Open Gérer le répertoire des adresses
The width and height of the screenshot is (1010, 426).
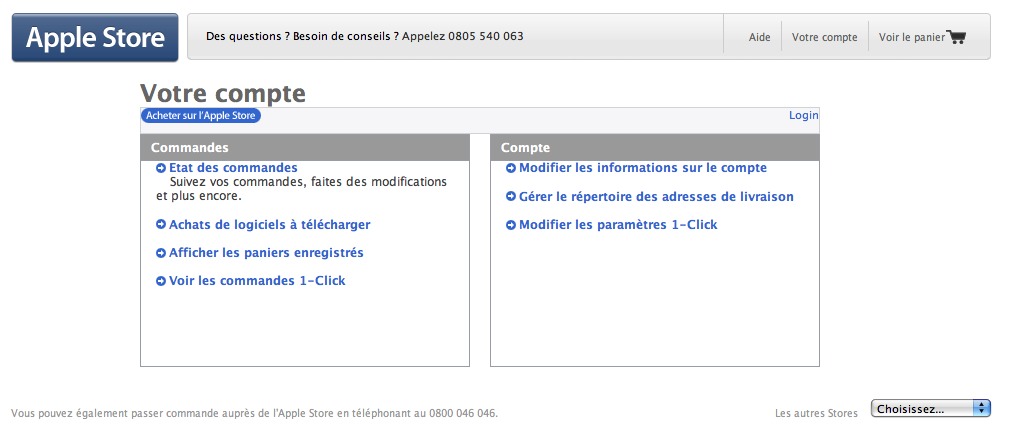[x=656, y=197]
